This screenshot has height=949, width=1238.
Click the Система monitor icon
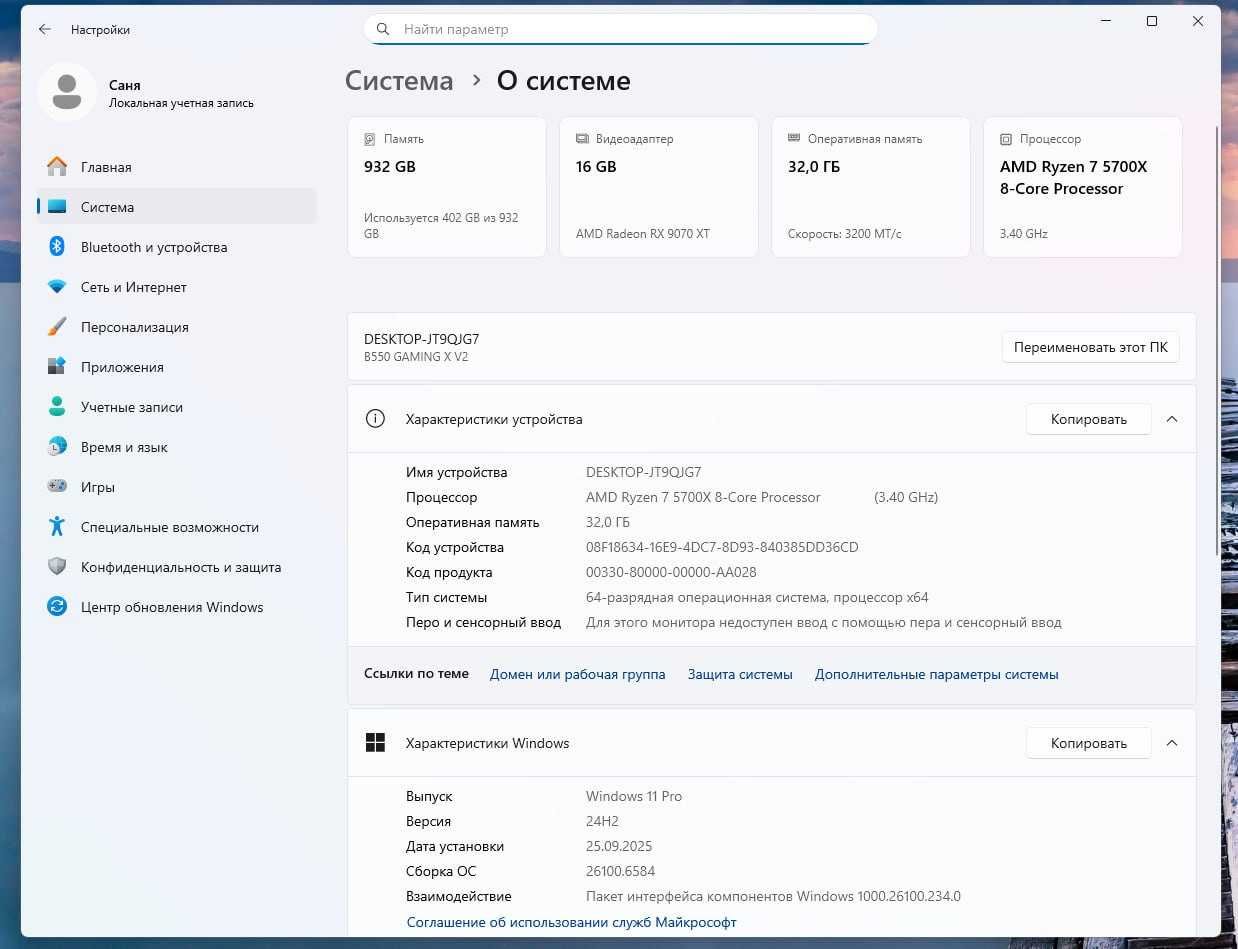coord(57,207)
